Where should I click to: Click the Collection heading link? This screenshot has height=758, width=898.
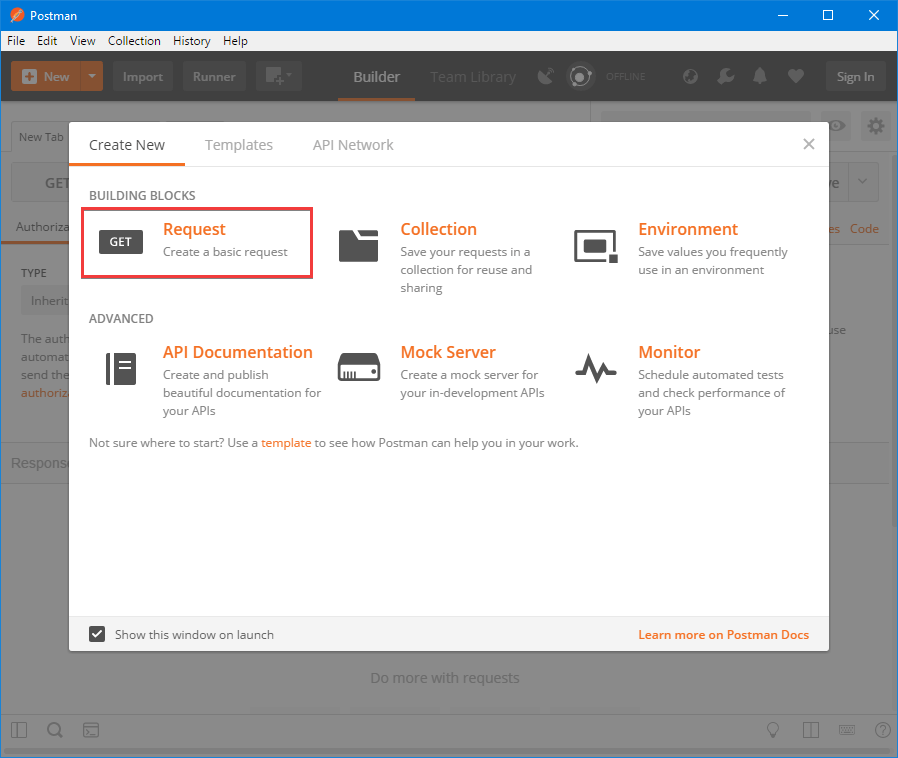438,229
